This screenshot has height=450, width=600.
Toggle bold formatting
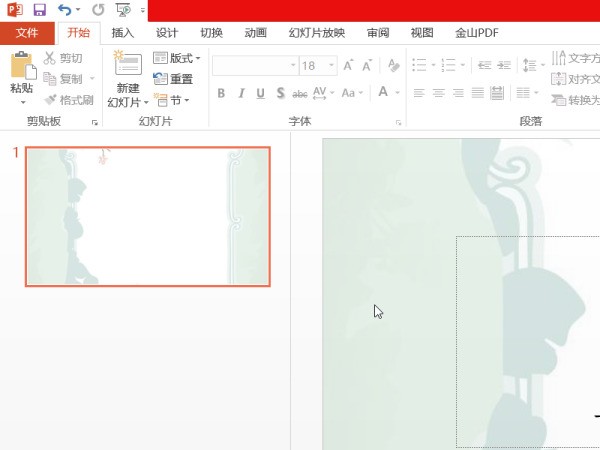click(x=221, y=93)
